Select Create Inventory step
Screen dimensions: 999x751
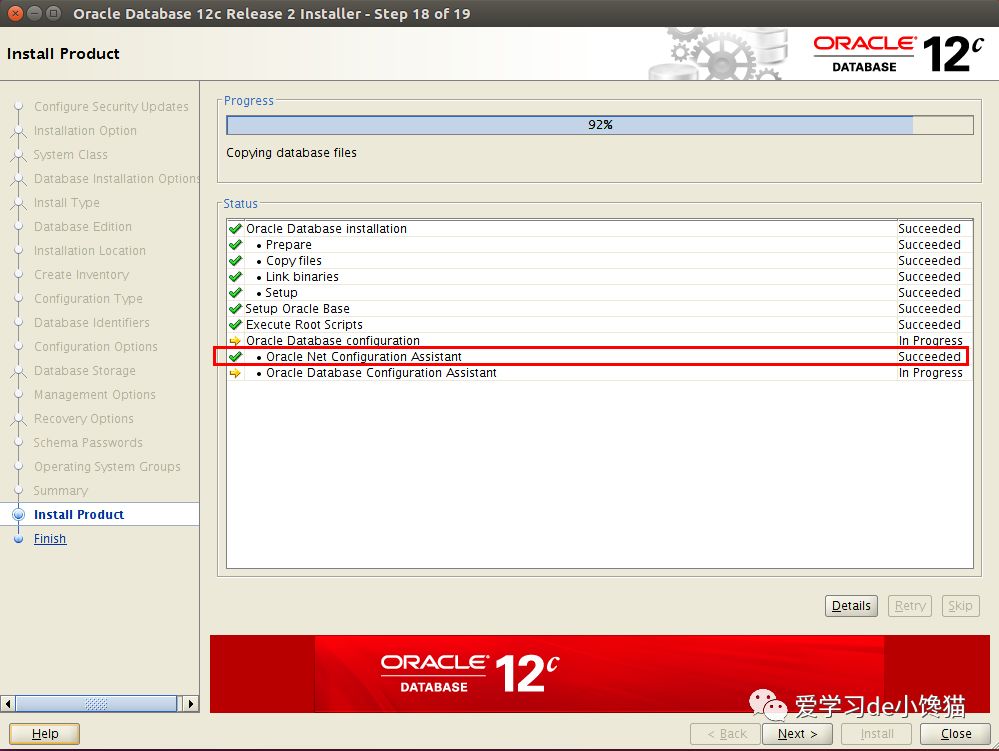click(x=81, y=275)
